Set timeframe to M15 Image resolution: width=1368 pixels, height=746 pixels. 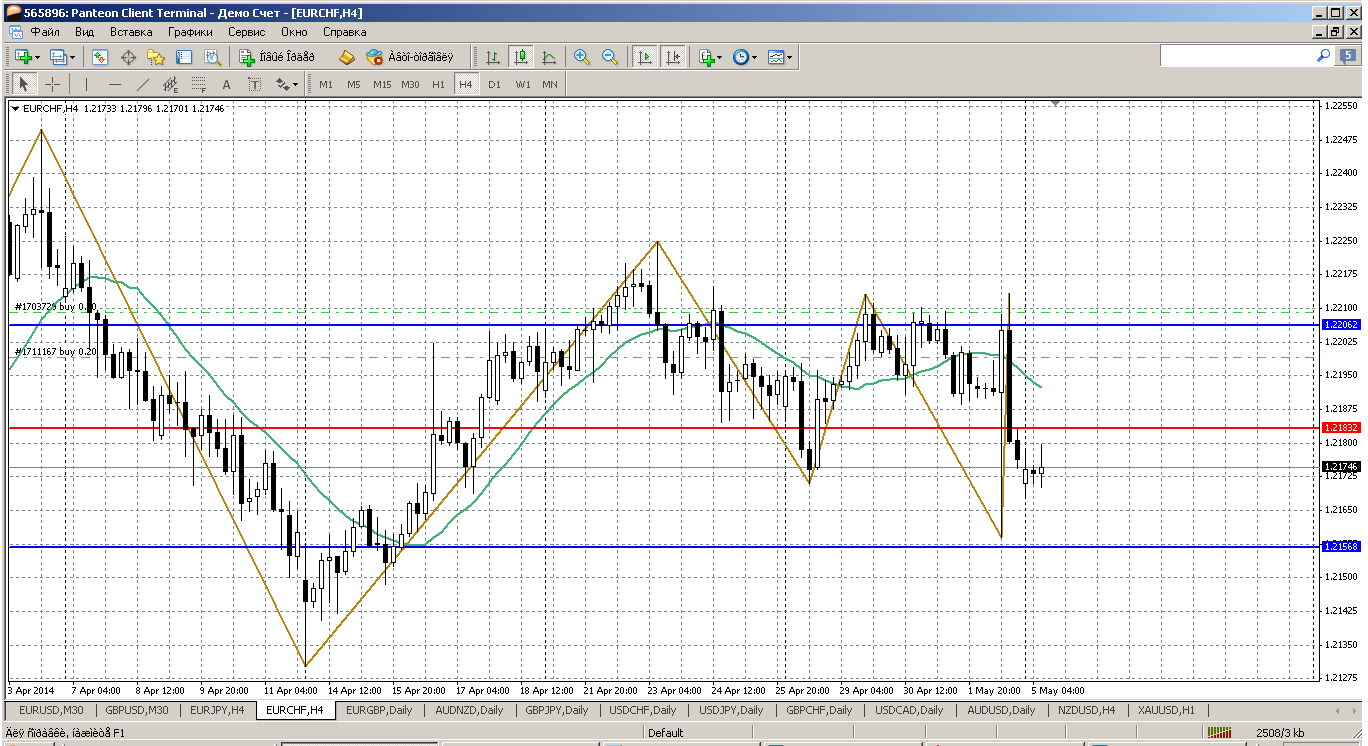(382, 85)
